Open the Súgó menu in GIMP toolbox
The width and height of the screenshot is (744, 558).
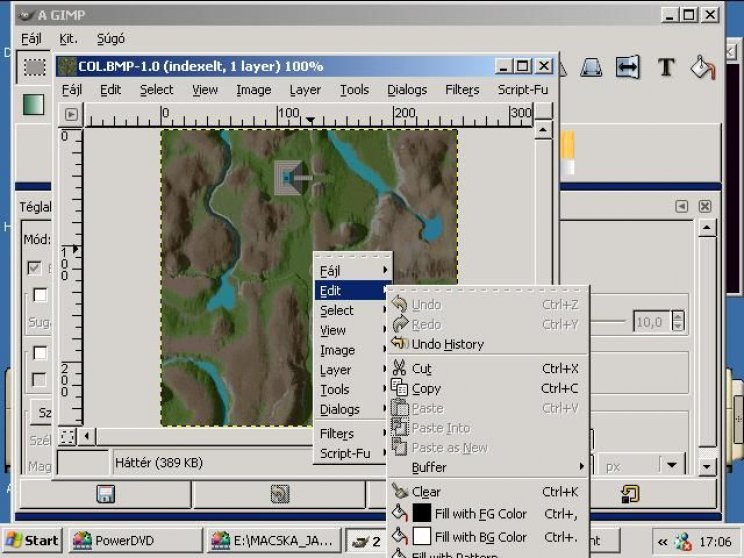pyautogui.click(x=111, y=39)
